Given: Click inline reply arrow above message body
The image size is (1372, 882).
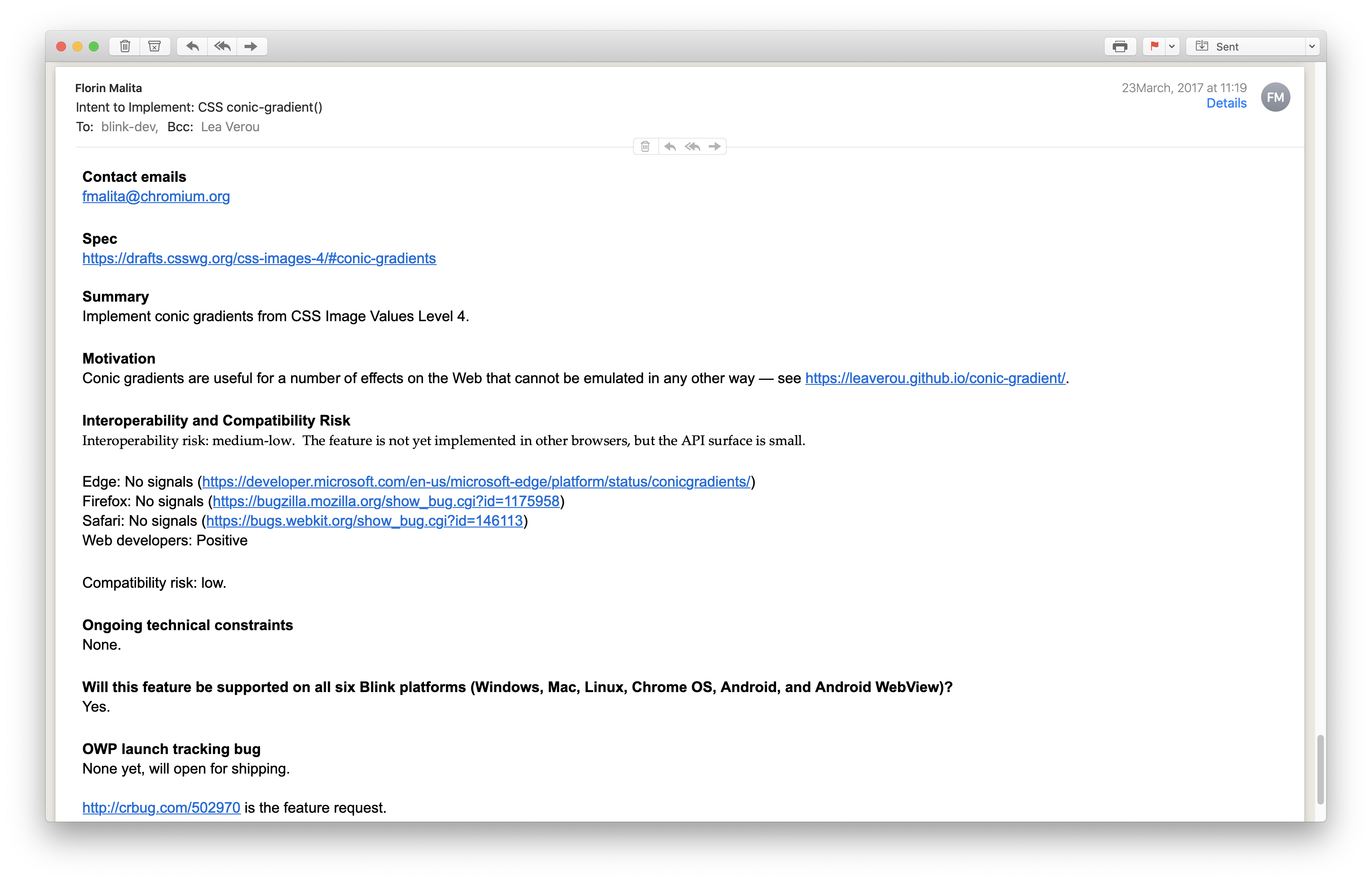Looking at the screenshot, I should point(670,147).
